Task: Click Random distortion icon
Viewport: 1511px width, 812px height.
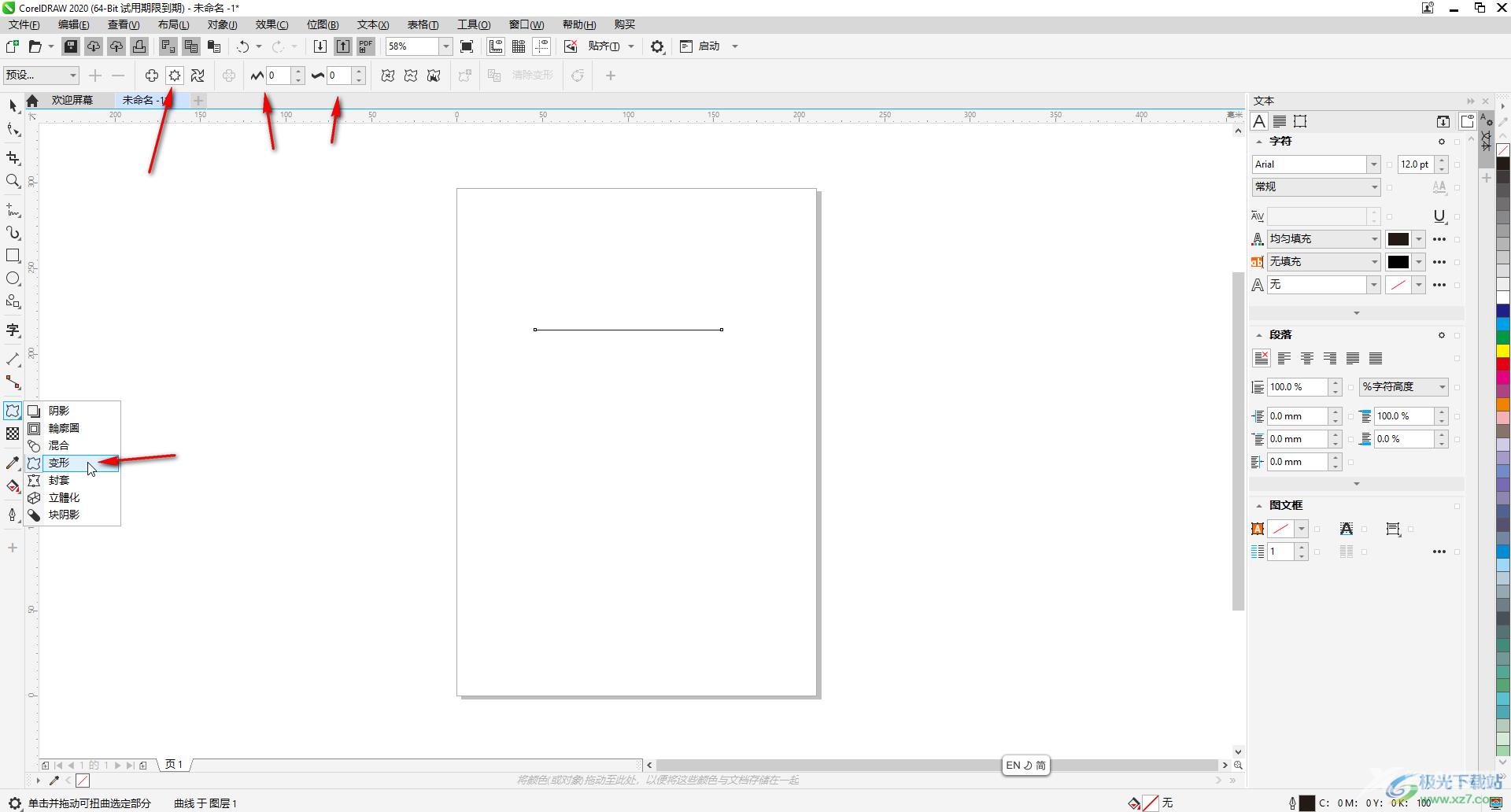Action: 388,76
